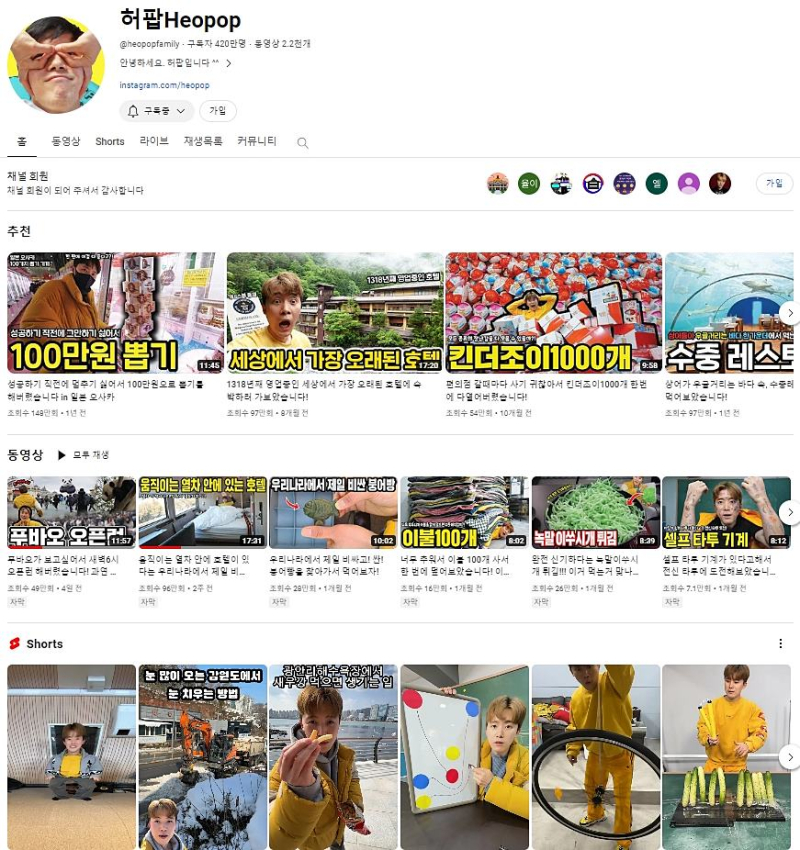Click the play-all triangle icon beside 동영상

61,455
